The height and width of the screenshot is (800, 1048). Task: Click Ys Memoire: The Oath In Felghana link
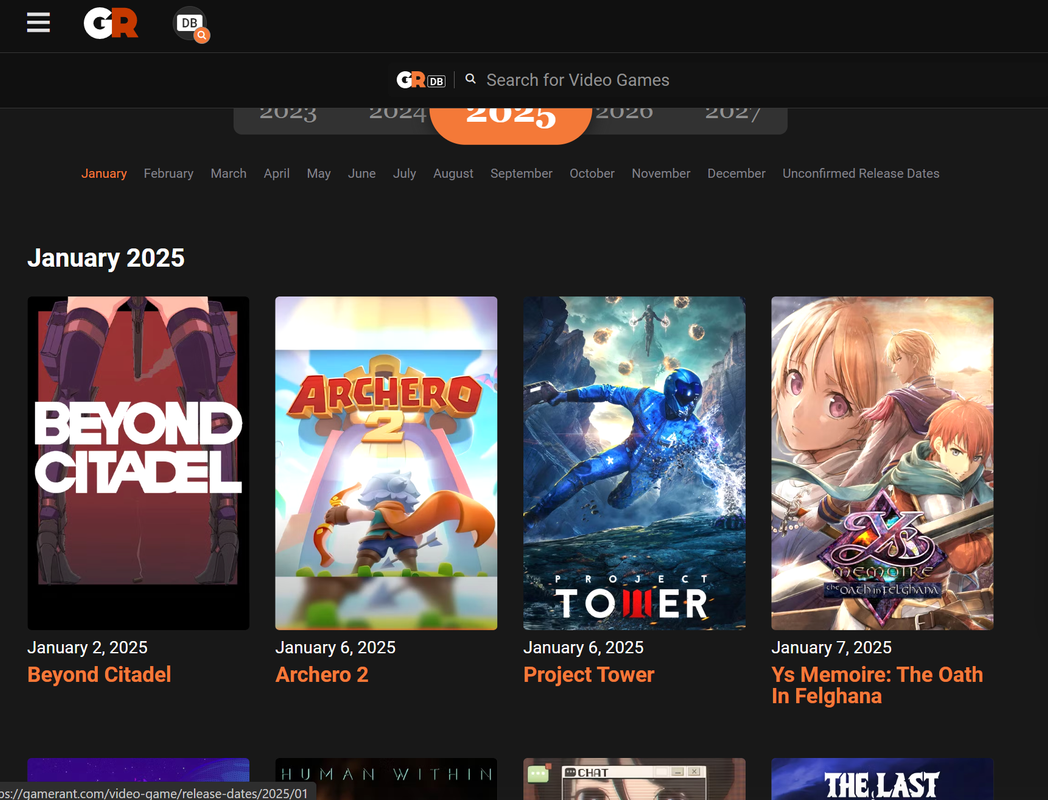(x=877, y=686)
